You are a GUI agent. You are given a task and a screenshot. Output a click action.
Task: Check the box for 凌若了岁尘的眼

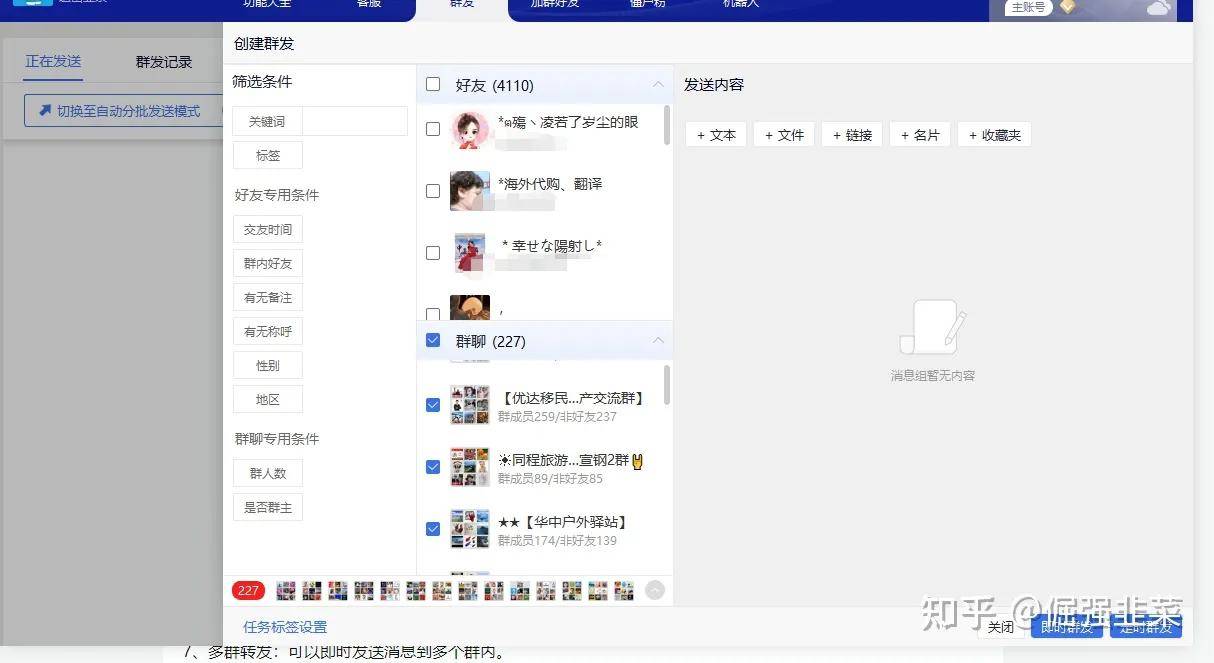433,129
